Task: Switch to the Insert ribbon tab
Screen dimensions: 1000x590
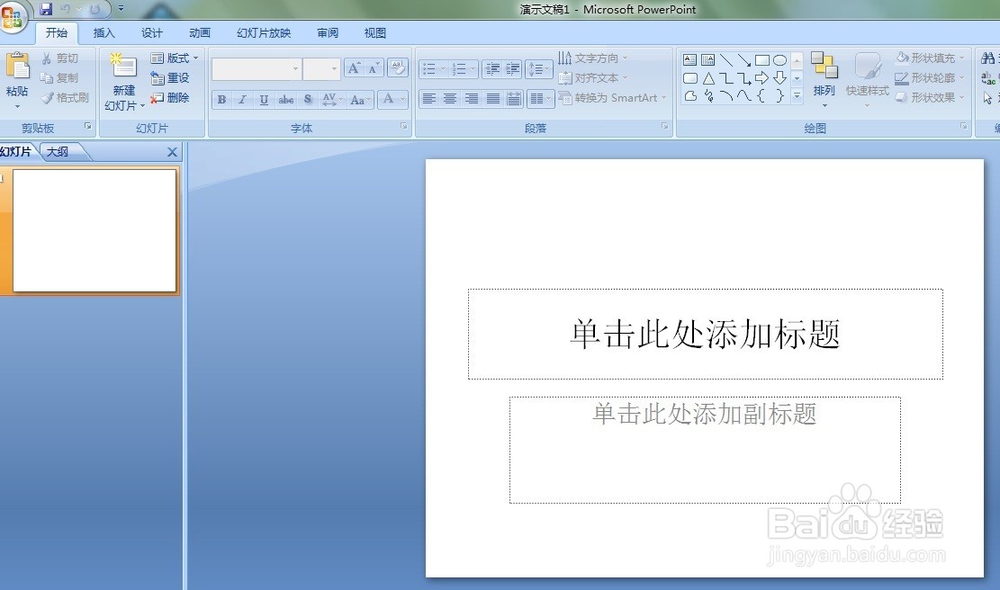Action: tap(104, 32)
